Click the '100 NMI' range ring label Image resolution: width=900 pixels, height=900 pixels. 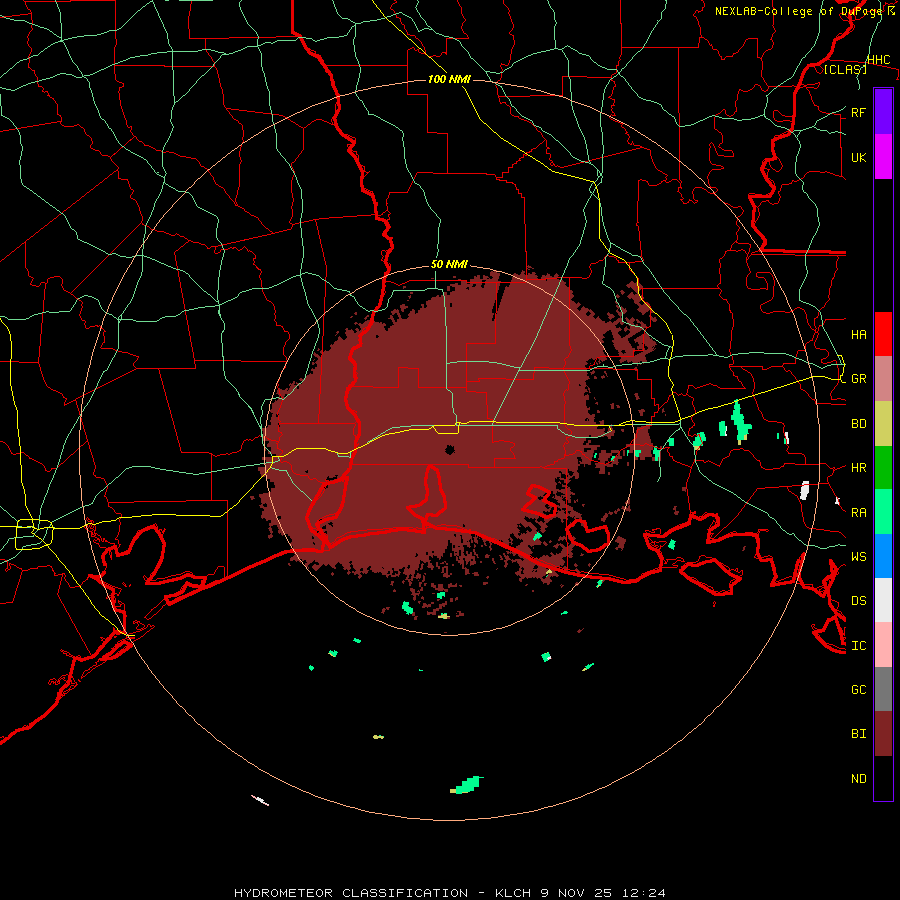point(449,79)
